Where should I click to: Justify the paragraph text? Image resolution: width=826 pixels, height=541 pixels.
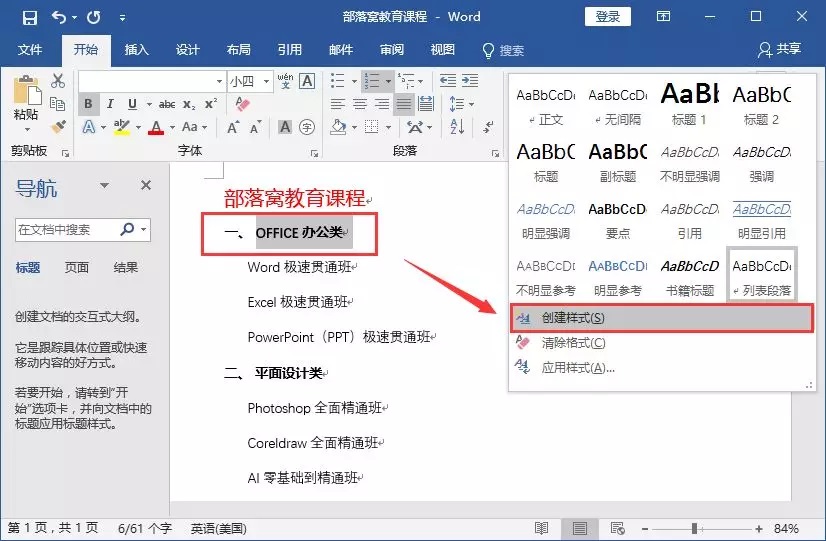pyautogui.click(x=404, y=104)
